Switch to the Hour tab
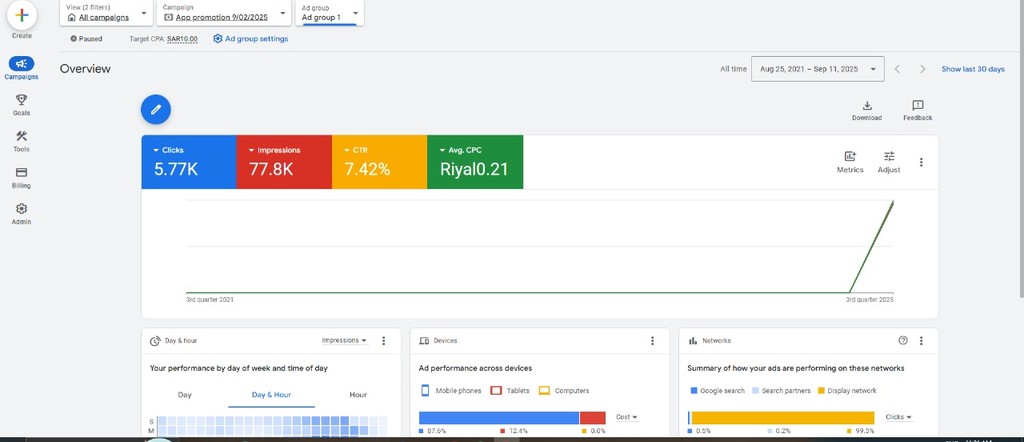The width and height of the screenshot is (1024, 442). 358,395
